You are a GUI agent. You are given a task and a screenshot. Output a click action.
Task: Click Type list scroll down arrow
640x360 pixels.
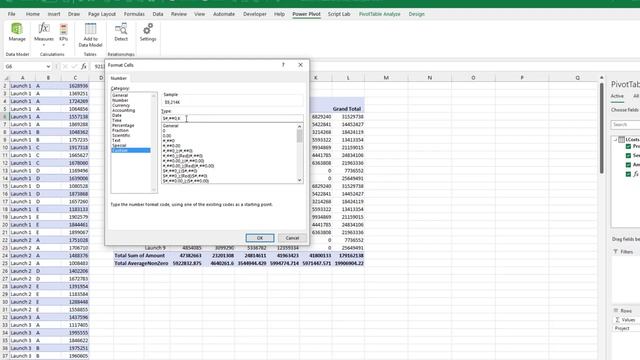pyautogui.click(x=300, y=180)
